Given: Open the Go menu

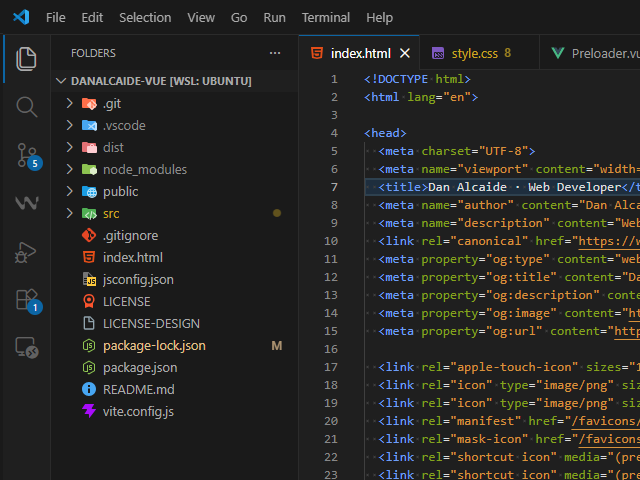Looking at the screenshot, I should coord(239,18).
